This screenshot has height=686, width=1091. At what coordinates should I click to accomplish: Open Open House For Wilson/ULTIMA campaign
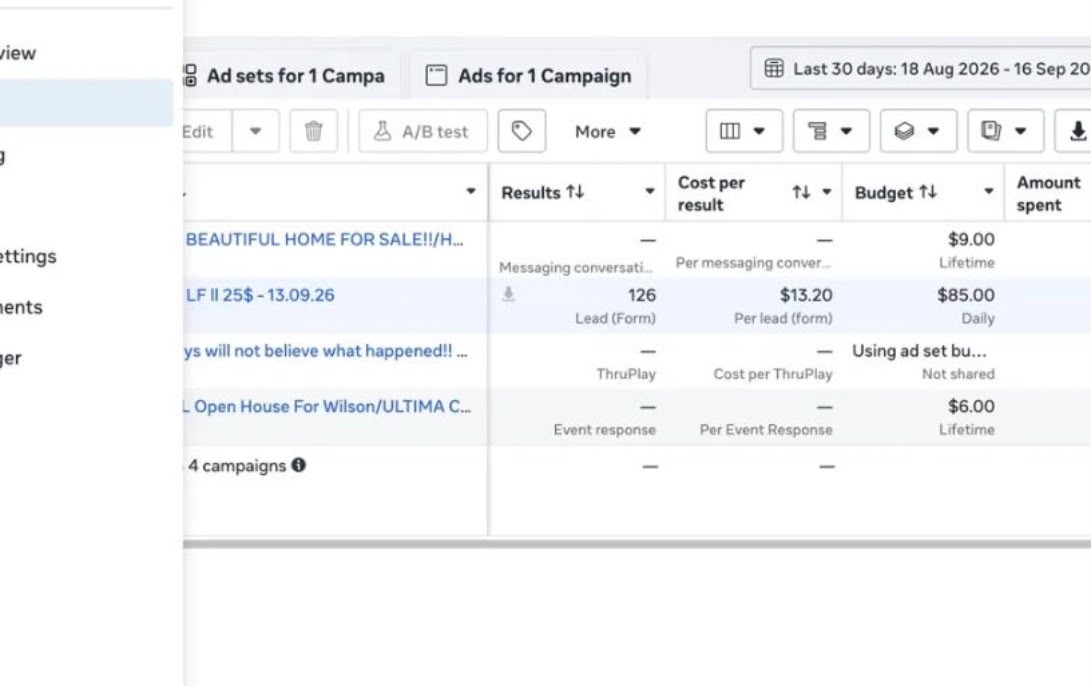coord(327,406)
